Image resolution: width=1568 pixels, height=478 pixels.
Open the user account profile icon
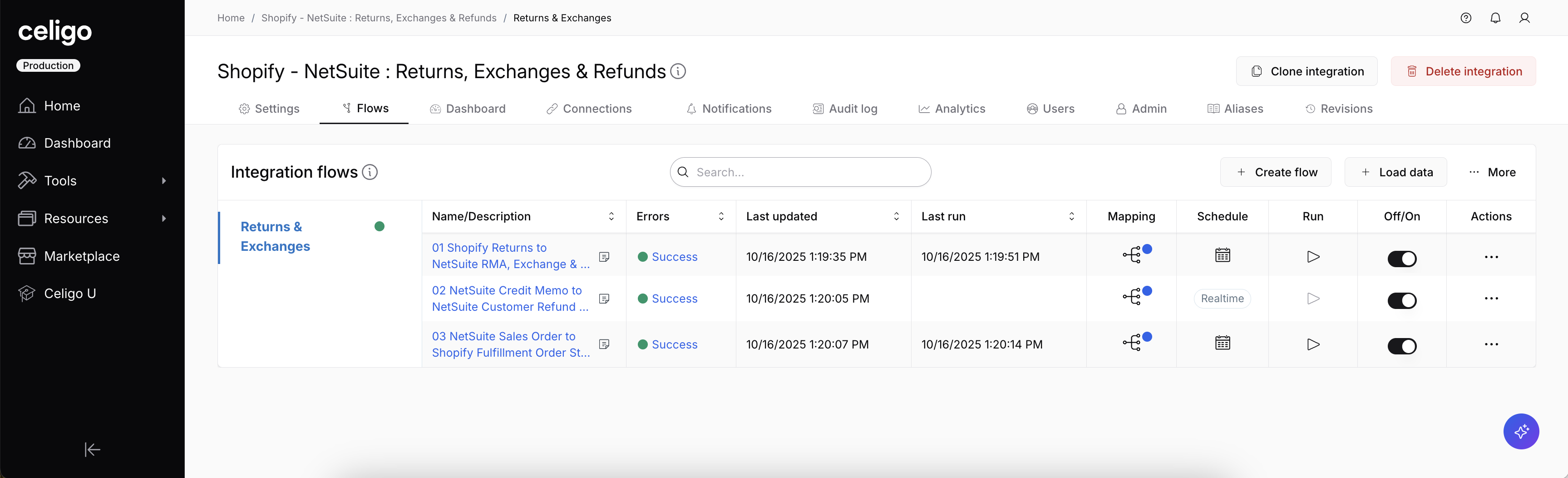point(1524,18)
